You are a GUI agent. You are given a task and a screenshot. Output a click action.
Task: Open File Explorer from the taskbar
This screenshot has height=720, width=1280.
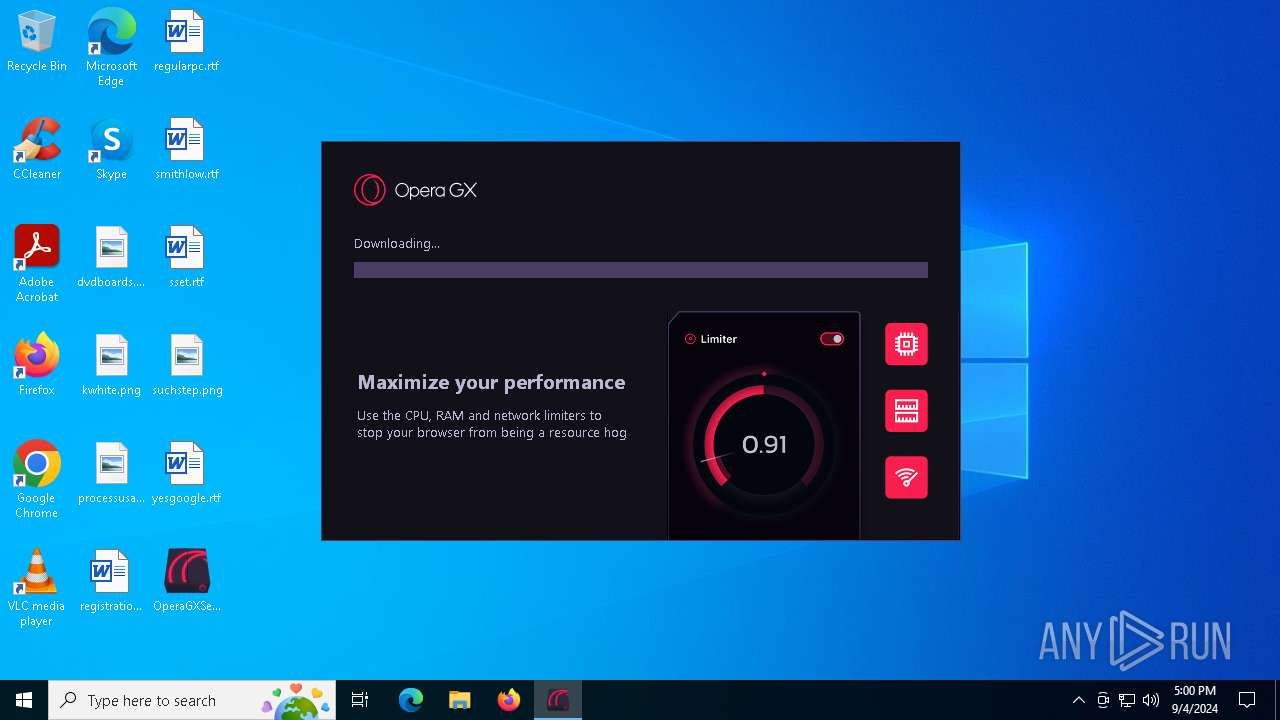click(x=460, y=700)
